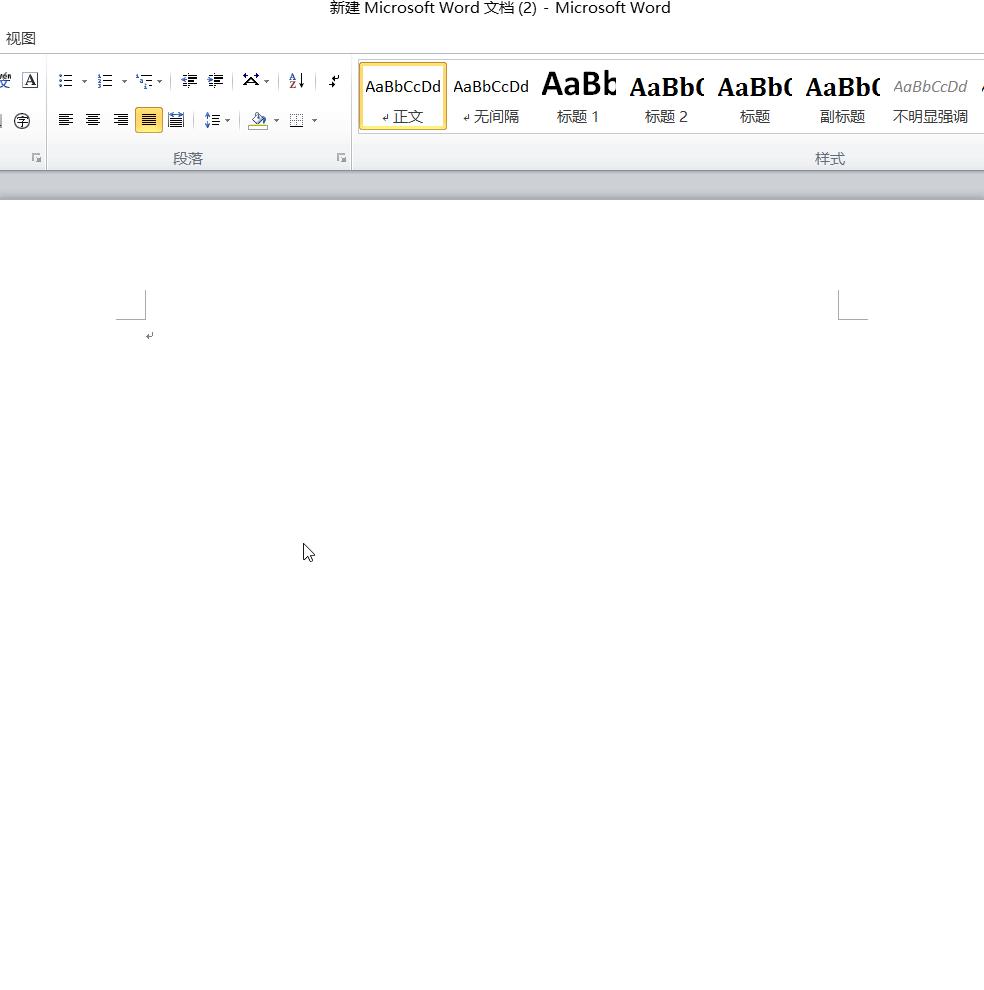Screen dimensions: 984x990
Task: Apply the distributed alignment icon
Action: tap(176, 120)
